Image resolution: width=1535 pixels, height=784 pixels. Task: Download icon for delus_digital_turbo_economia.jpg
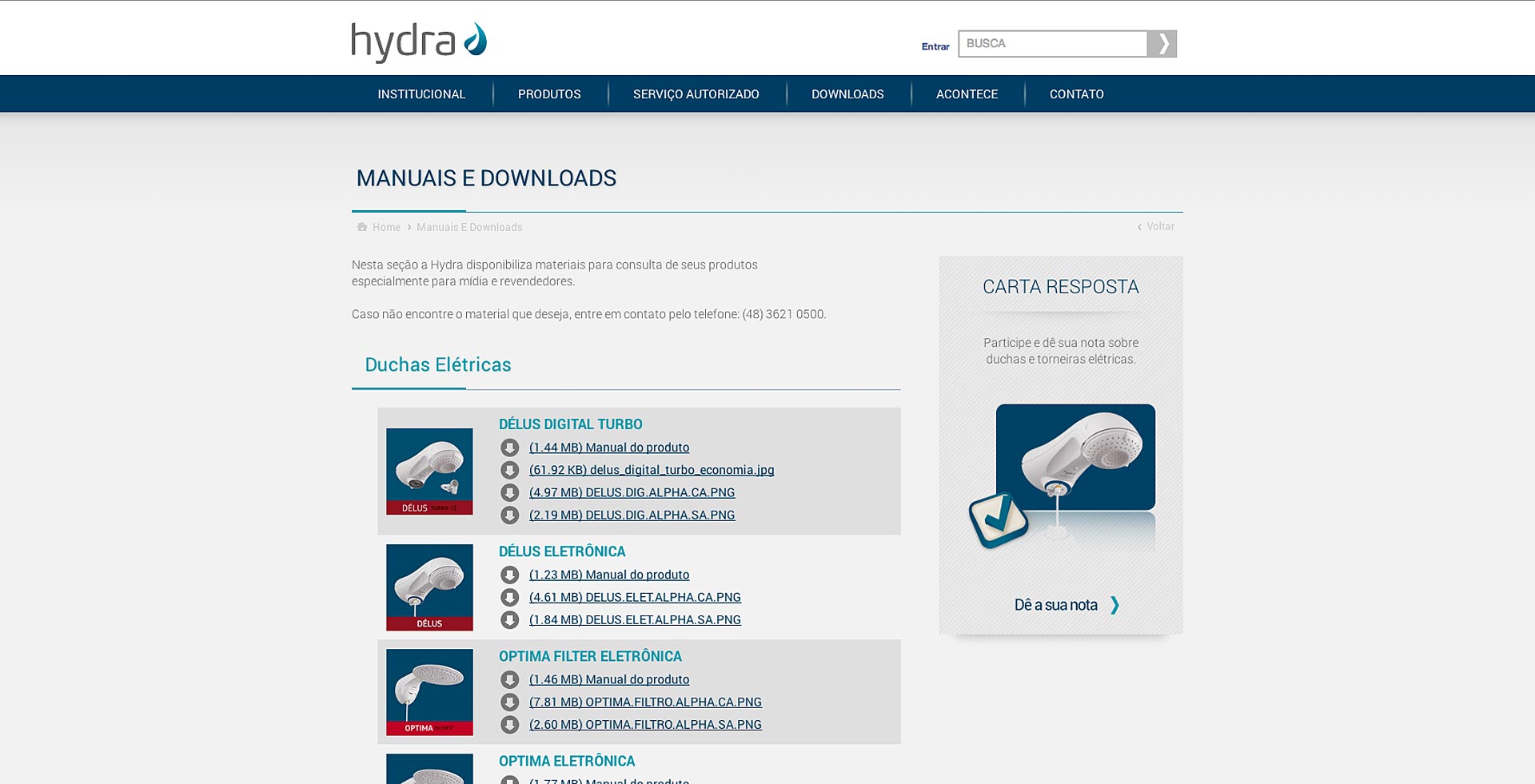(x=509, y=470)
